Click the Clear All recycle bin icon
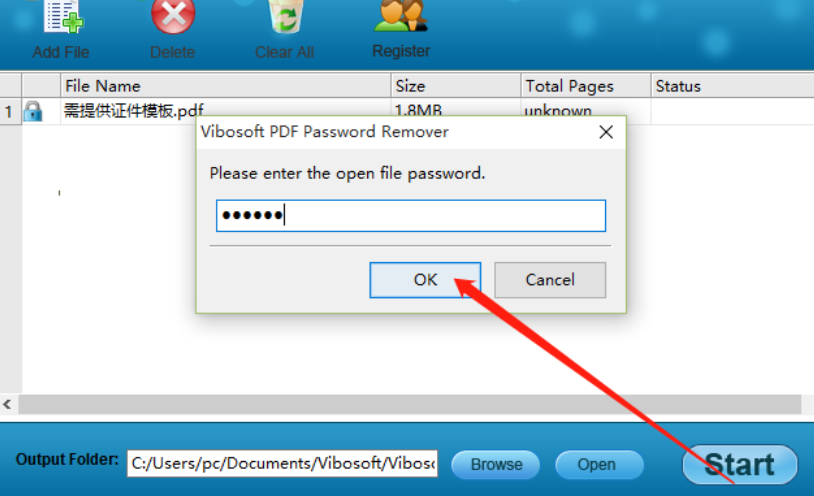The height and width of the screenshot is (496, 814). 285,16
